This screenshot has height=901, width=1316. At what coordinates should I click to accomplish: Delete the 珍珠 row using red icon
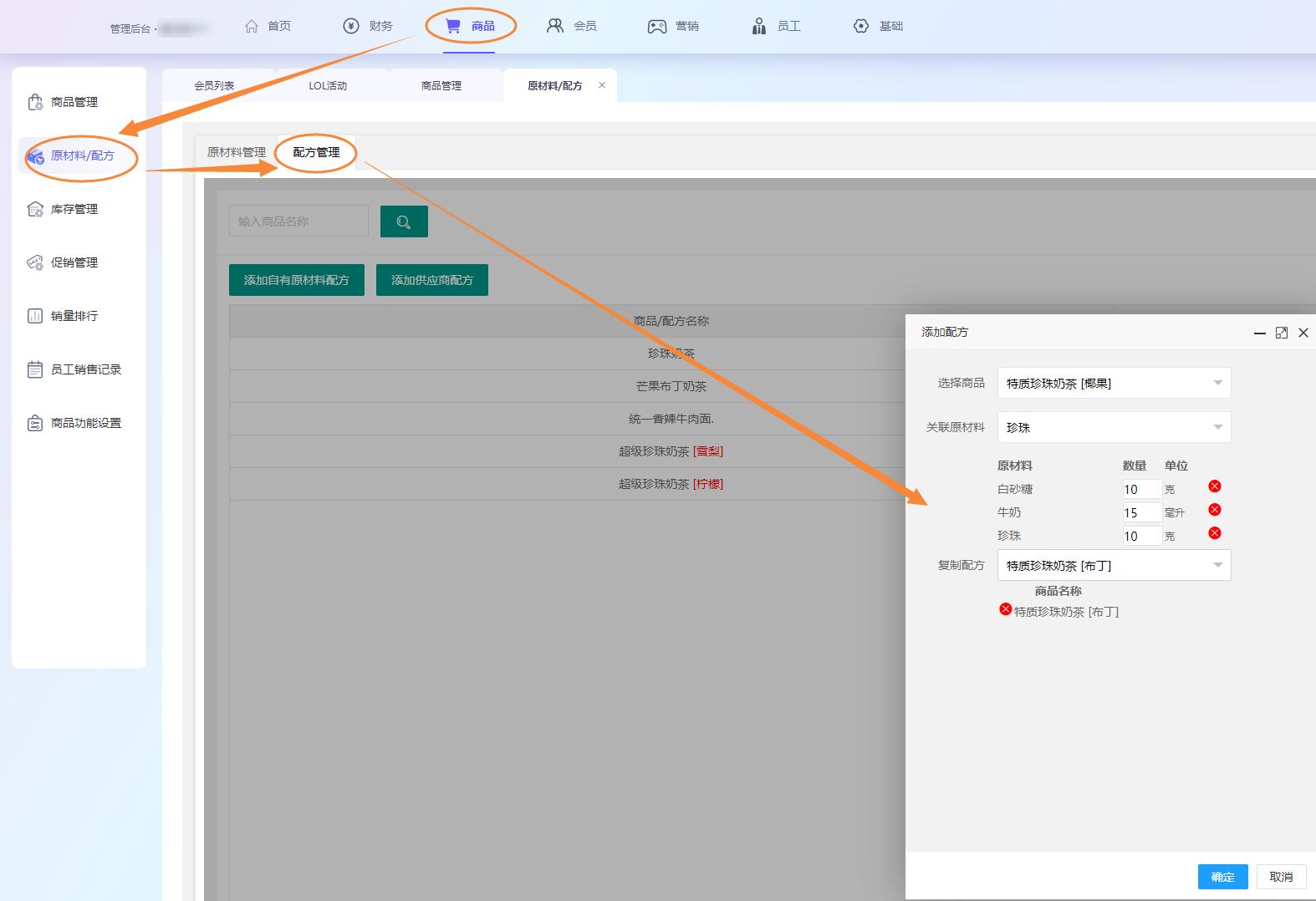tap(1215, 533)
